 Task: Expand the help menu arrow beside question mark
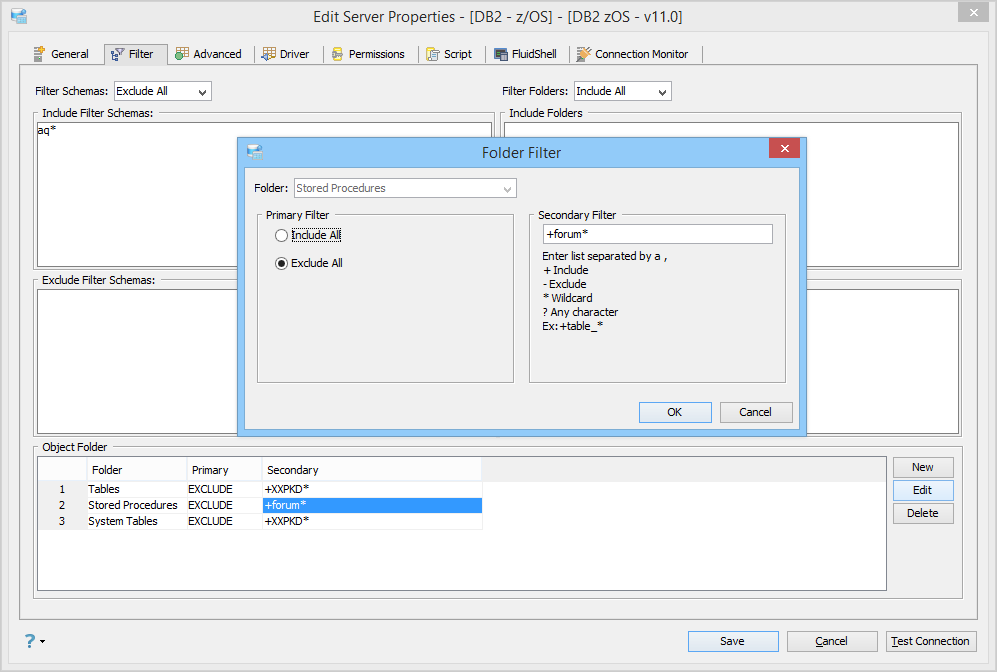coord(43,641)
